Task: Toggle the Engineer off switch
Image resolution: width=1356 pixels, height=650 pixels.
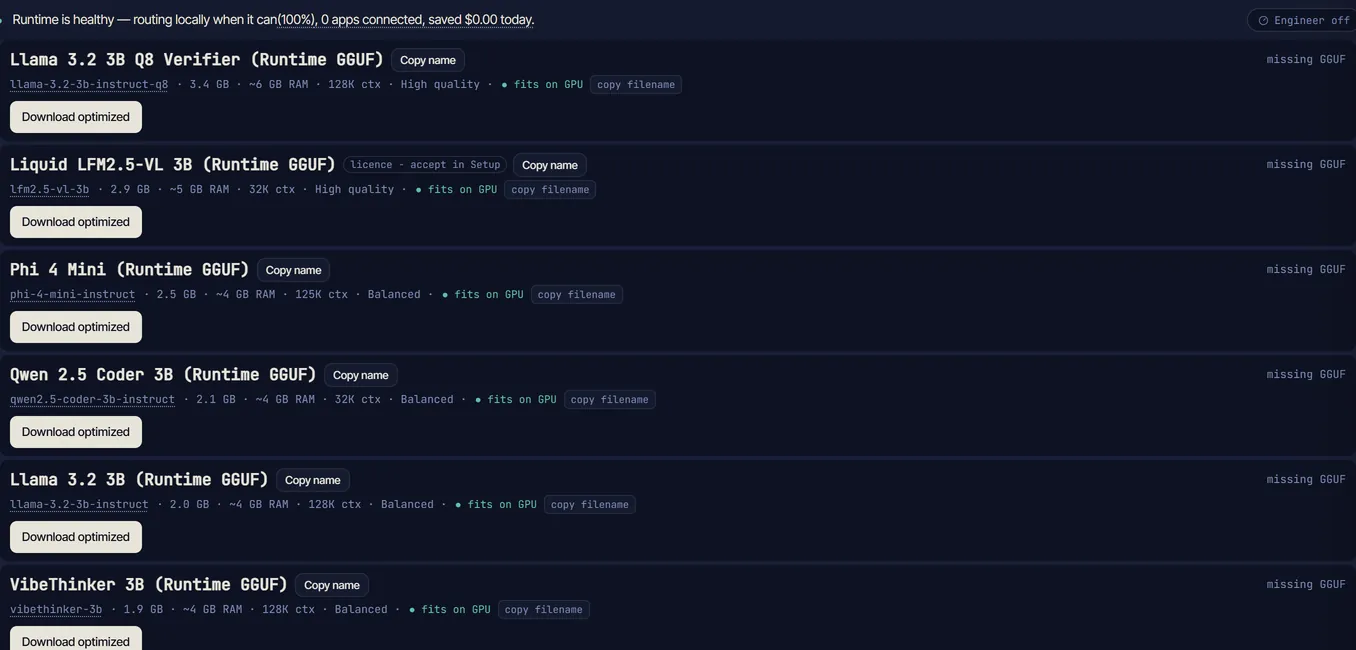Action: (1303, 20)
